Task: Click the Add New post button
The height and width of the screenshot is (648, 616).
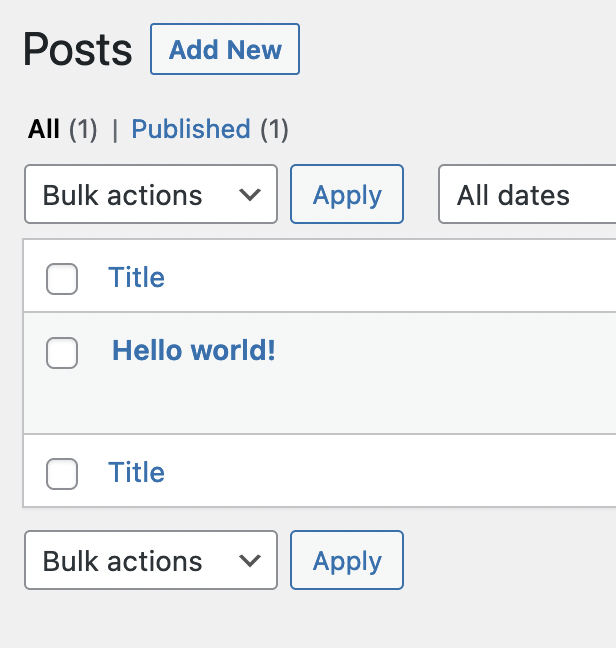Action: pos(225,49)
